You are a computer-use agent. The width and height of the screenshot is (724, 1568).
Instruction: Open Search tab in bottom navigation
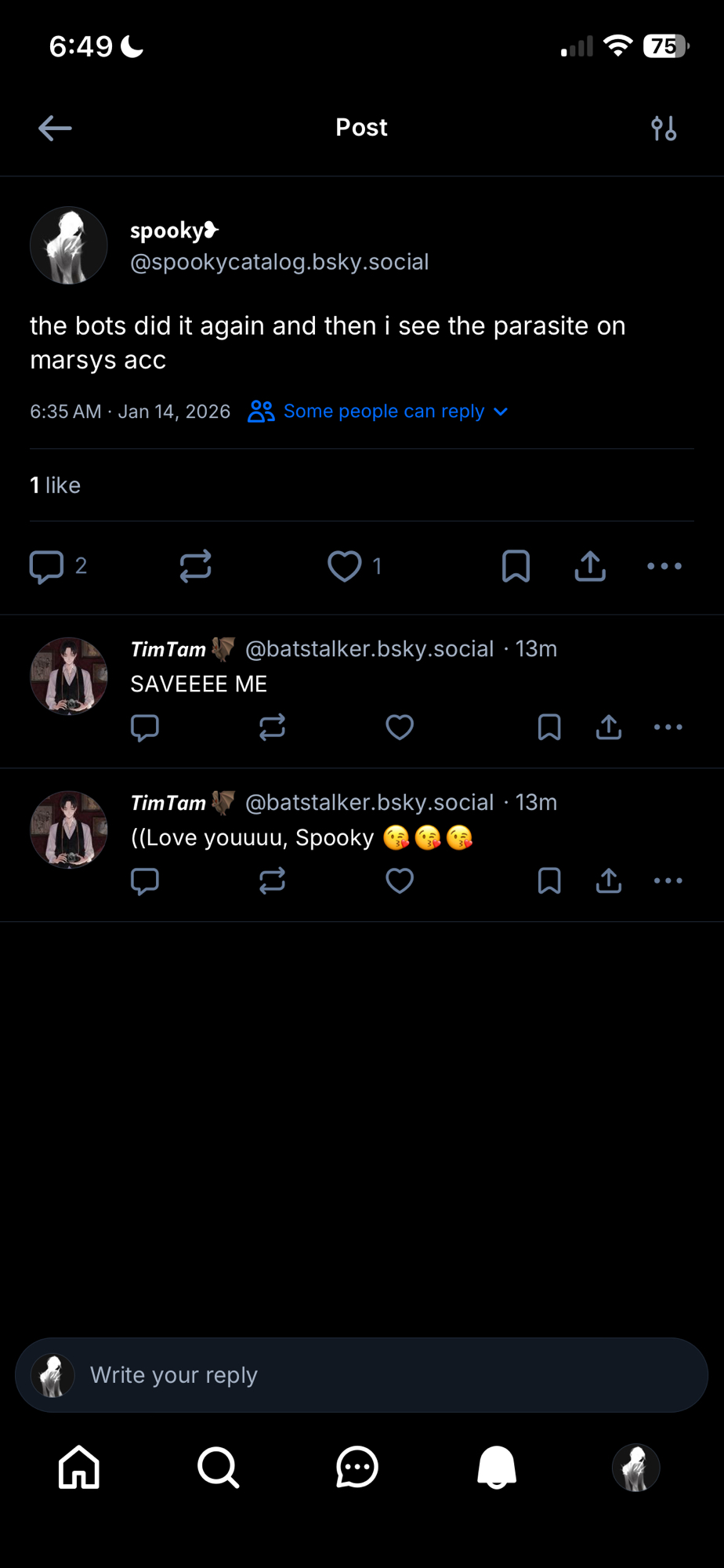coord(218,1467)
